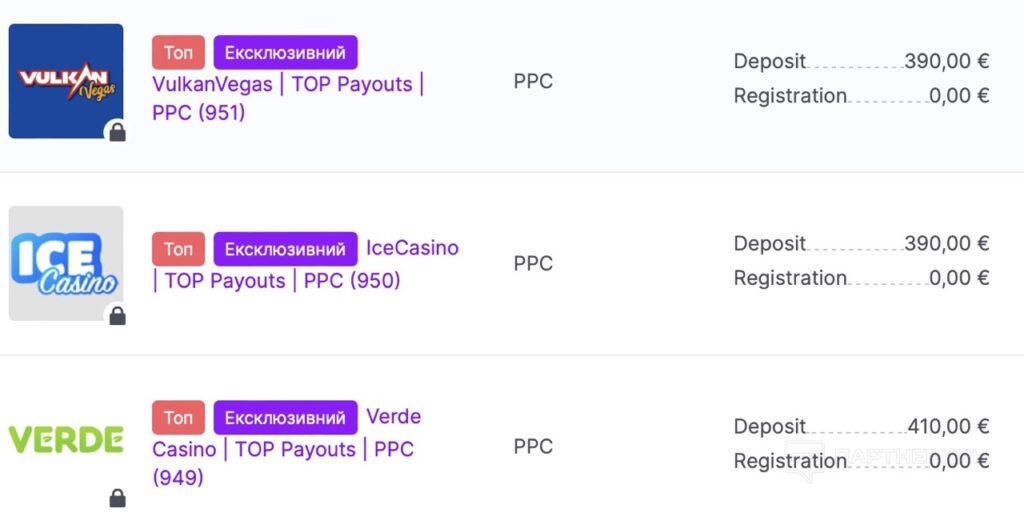
Task: Click the red Топ badge in Verde Casino row
Action: point(178,418)
